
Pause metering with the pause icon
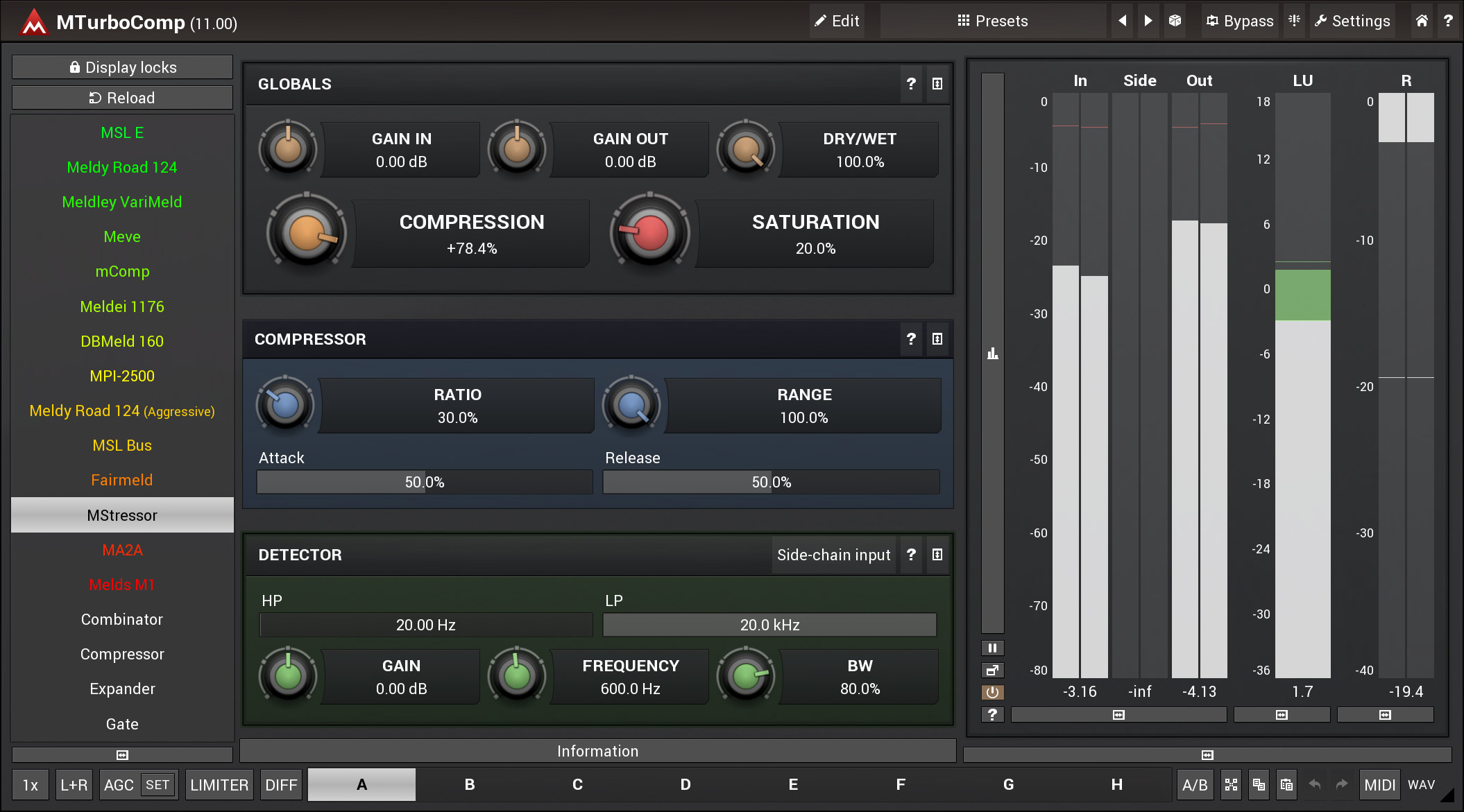pos(992,647)
